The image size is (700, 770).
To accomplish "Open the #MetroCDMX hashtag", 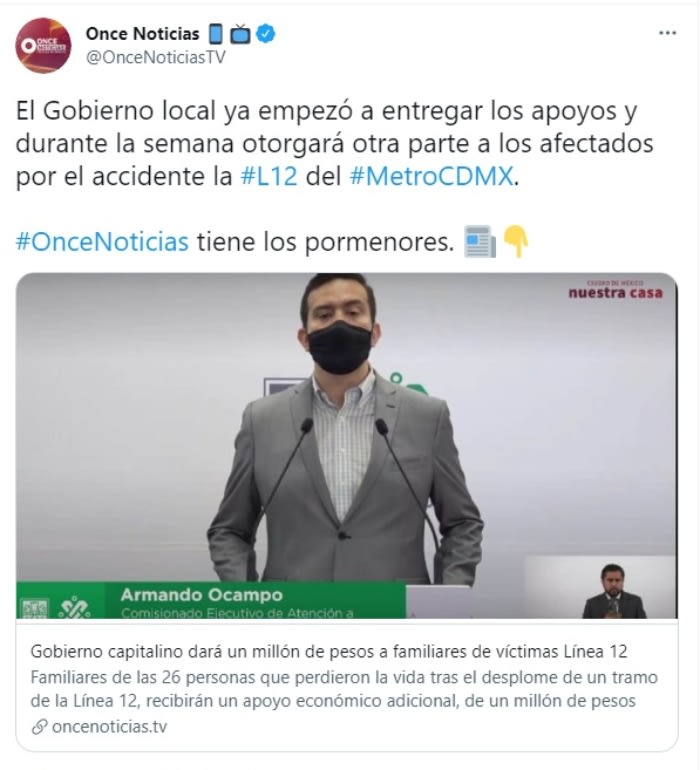I will pyautogui.click(x=431, y=176).
